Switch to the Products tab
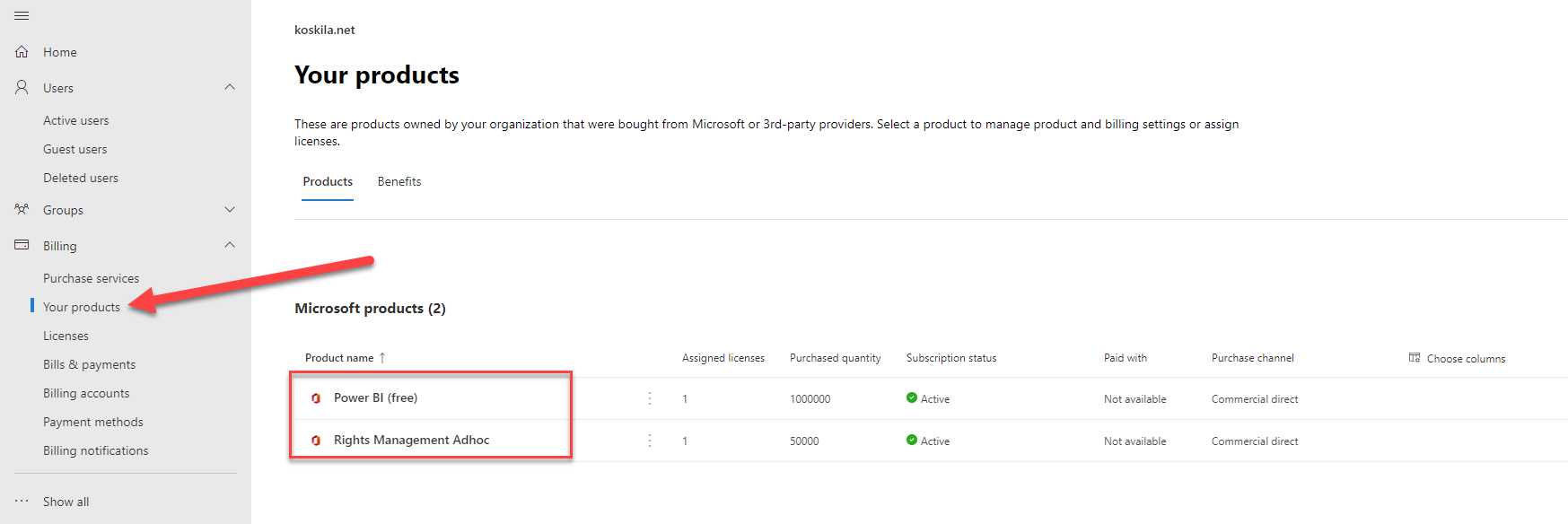The width and height of the screenshot is (1568, 524). click(328, 181)
